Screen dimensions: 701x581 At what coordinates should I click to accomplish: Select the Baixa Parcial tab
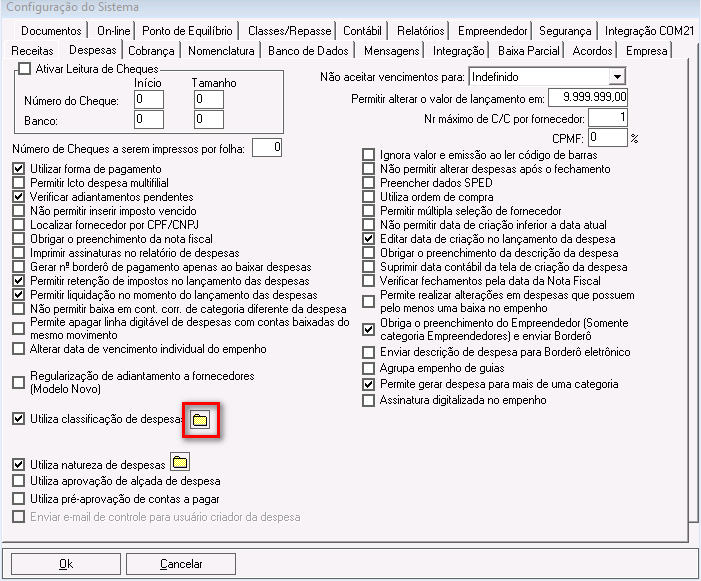(529, 51)
